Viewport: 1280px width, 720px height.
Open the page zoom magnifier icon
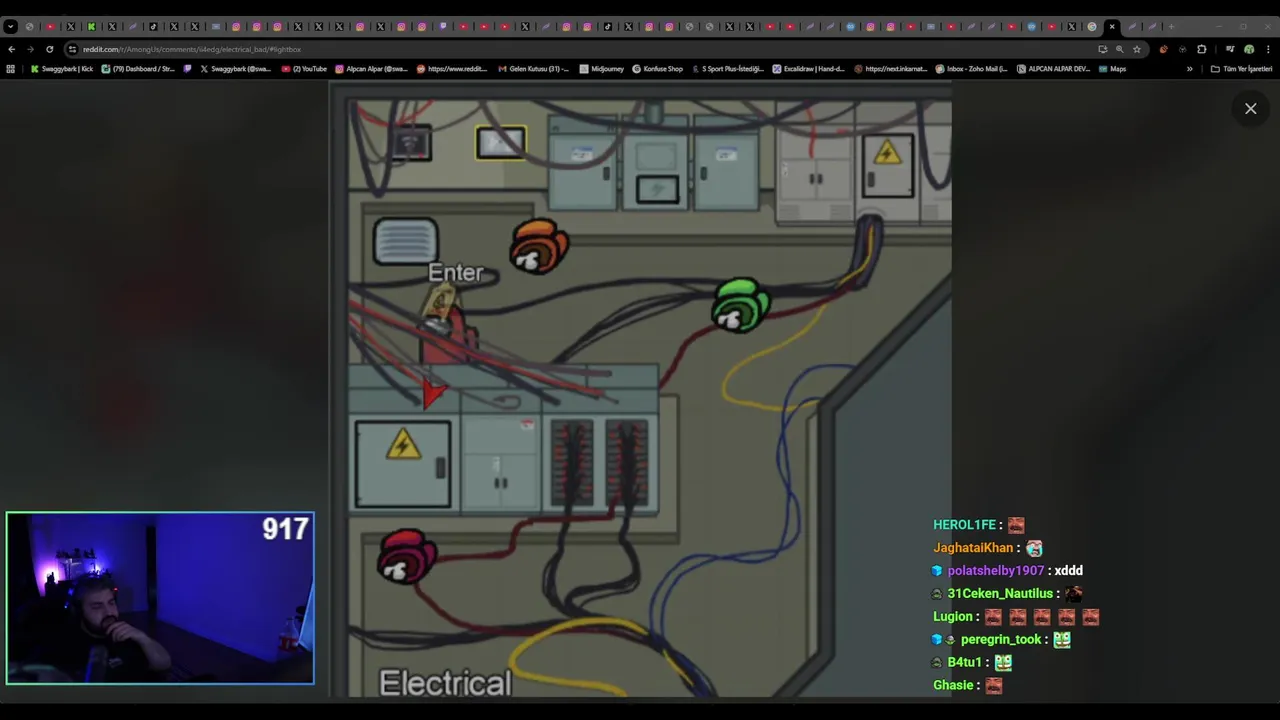click(x=1119, y=49)
